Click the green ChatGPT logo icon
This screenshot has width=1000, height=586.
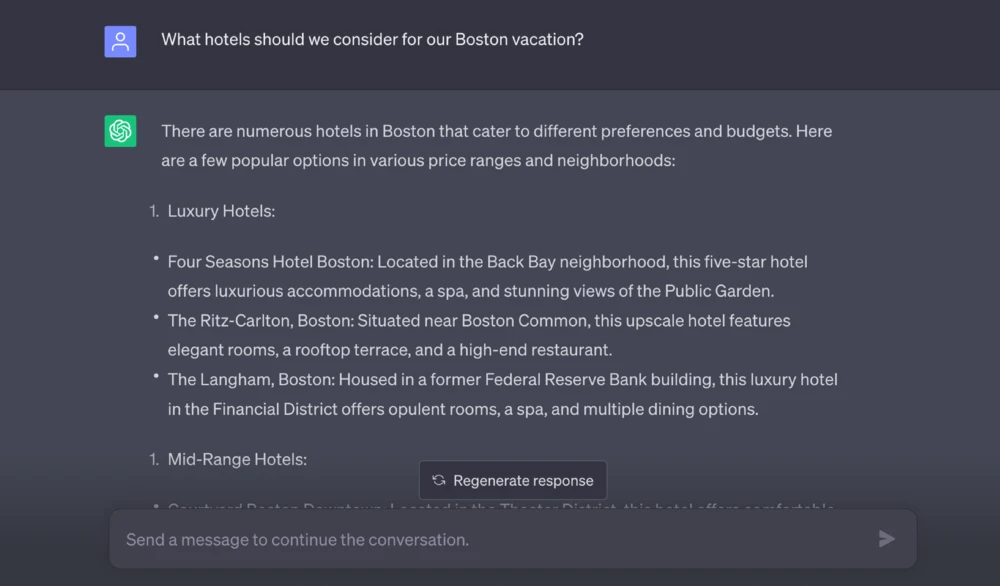[120, 131]
